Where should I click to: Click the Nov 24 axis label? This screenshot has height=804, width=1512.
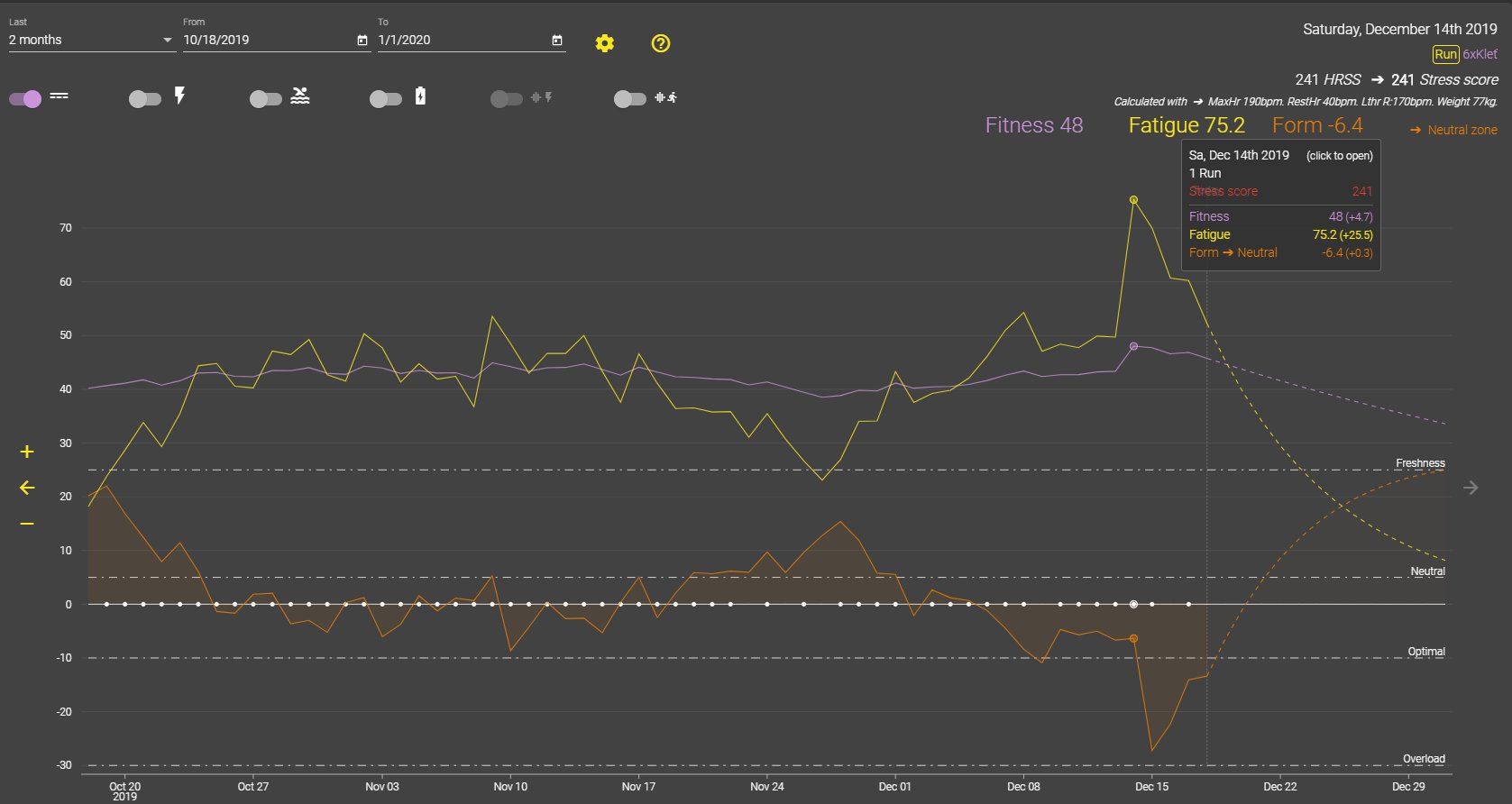(x=767, y=786)
